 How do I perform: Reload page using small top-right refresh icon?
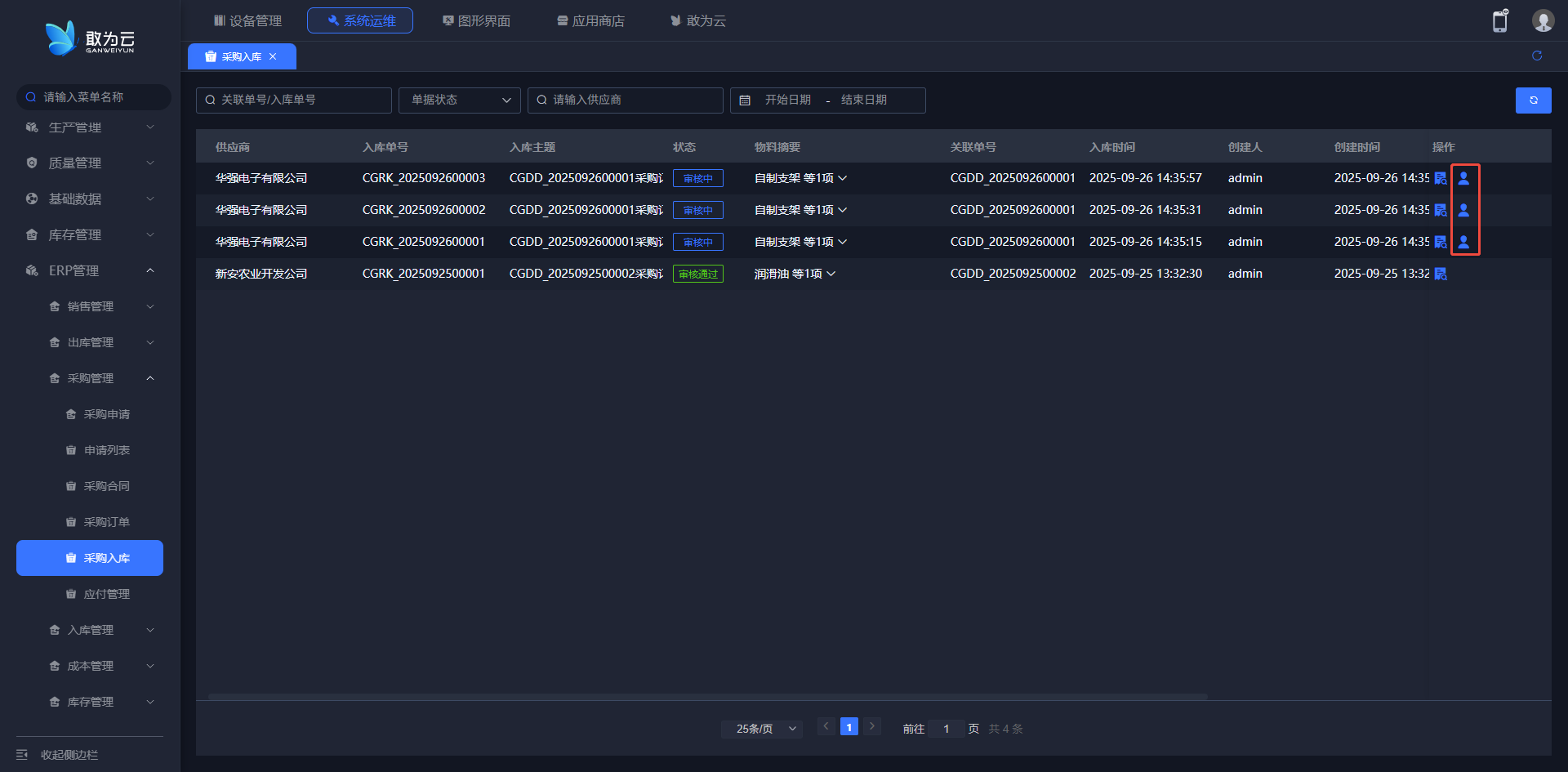coord(1537,56)
